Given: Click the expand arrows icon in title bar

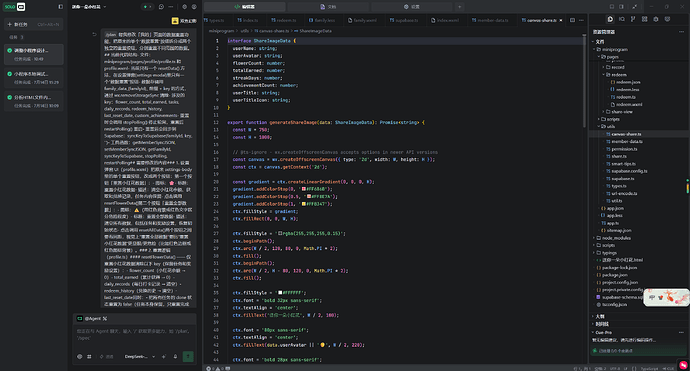Looking at the screenshot, I should (x=634, y=7).
